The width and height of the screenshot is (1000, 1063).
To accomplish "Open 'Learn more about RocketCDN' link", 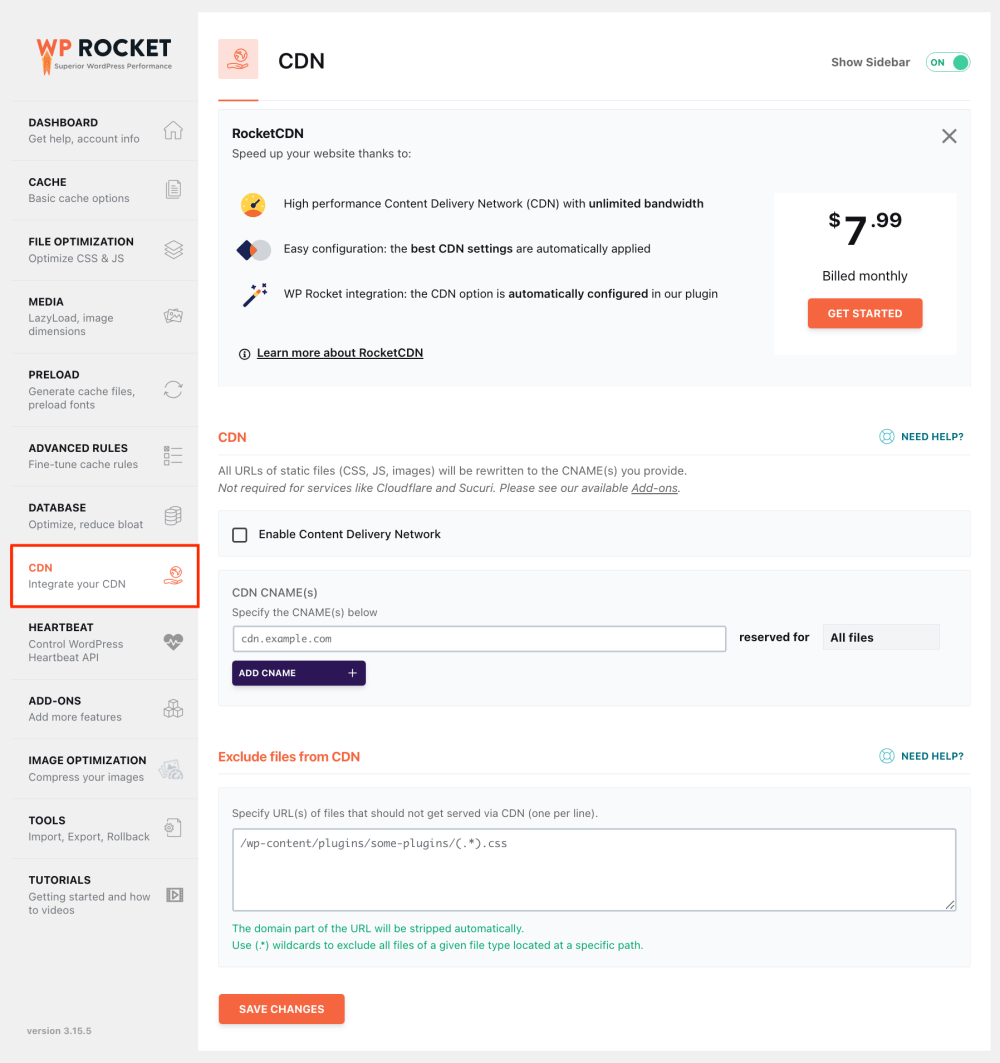I will pos(340,353).
